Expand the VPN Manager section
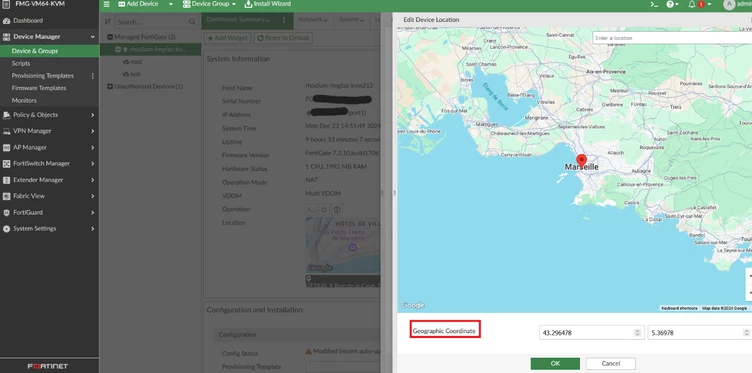The image size is (752, 373). 93,131
